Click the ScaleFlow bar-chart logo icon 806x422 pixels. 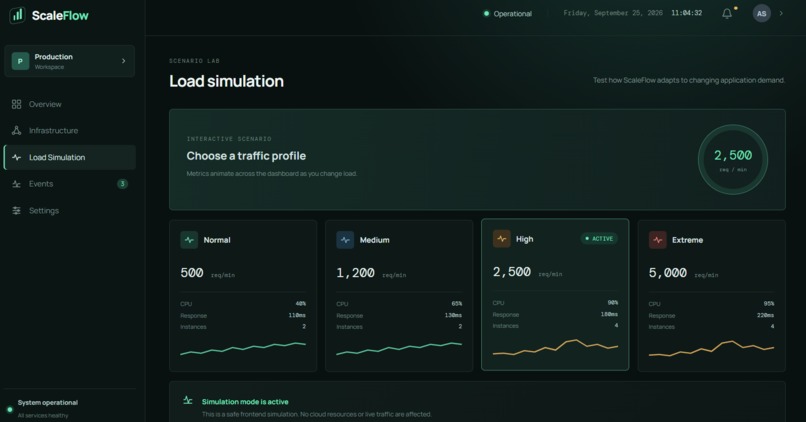pos(17,15)
